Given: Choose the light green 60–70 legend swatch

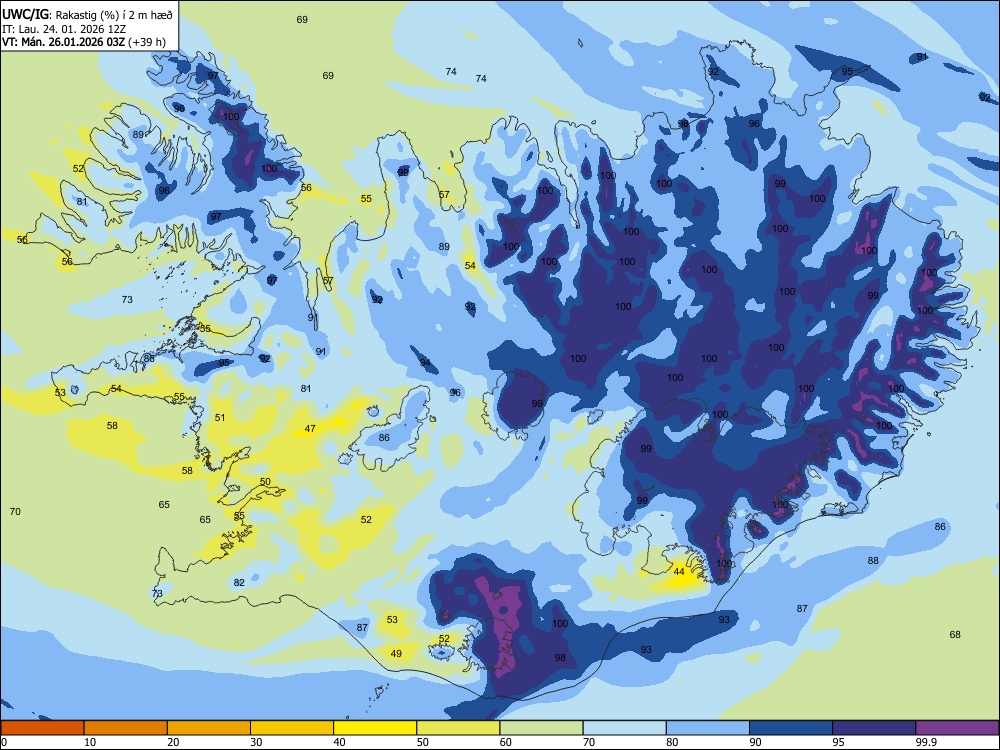Looking at the screenshot, I should pyautogui.click(x=541, y=728).
